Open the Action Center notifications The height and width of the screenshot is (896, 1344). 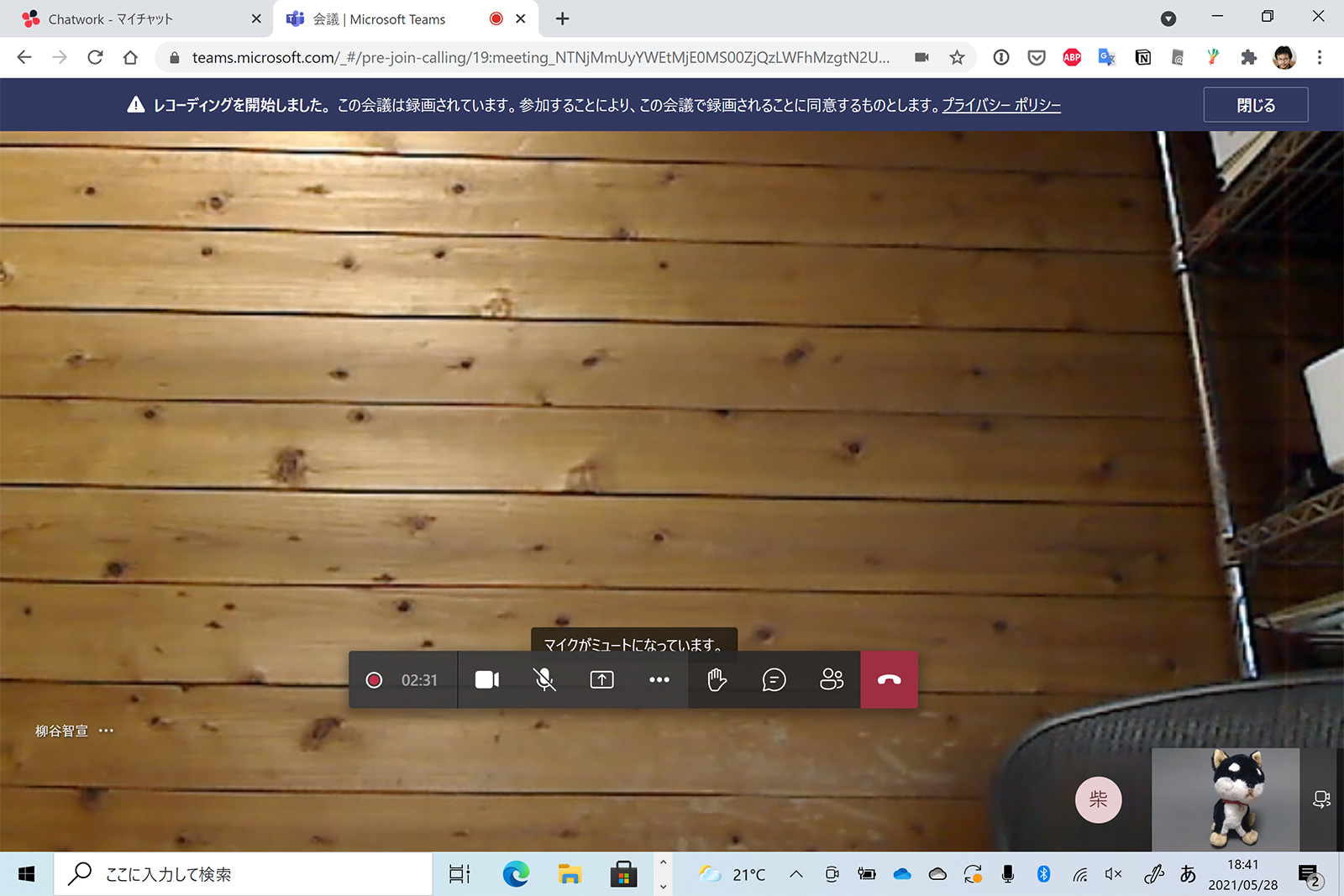click(1310, 875)
